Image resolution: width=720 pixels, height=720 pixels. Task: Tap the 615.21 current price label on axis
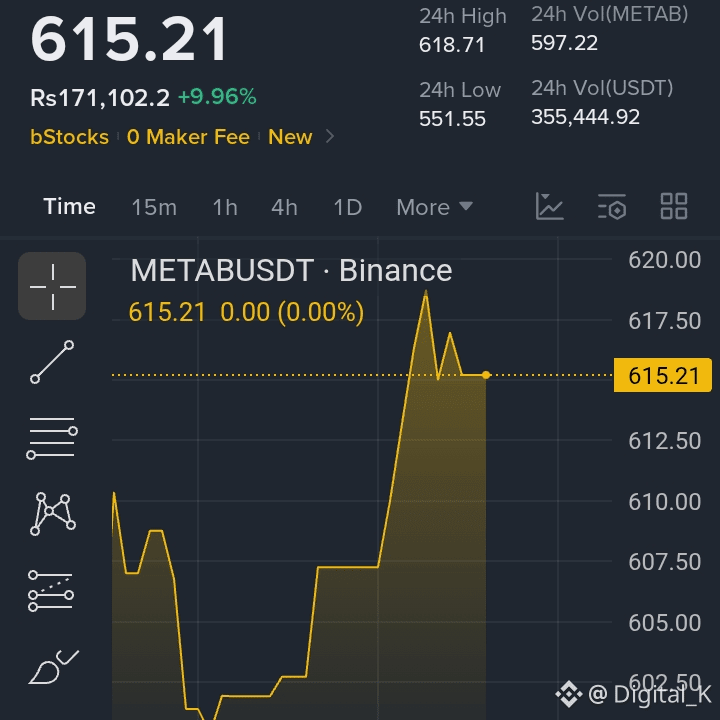(x=663, y=375)
